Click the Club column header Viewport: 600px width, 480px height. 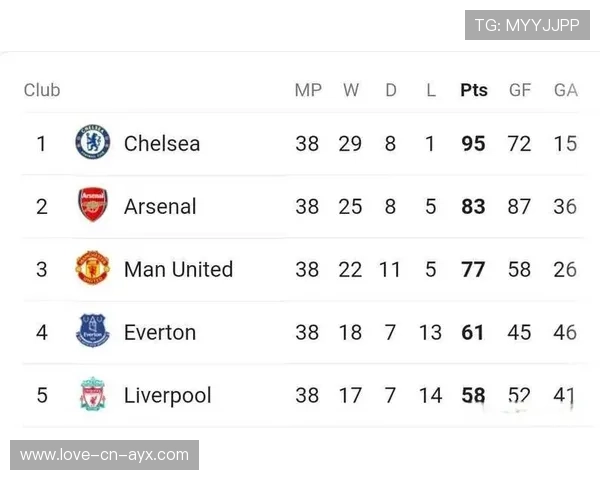[42, 90]
